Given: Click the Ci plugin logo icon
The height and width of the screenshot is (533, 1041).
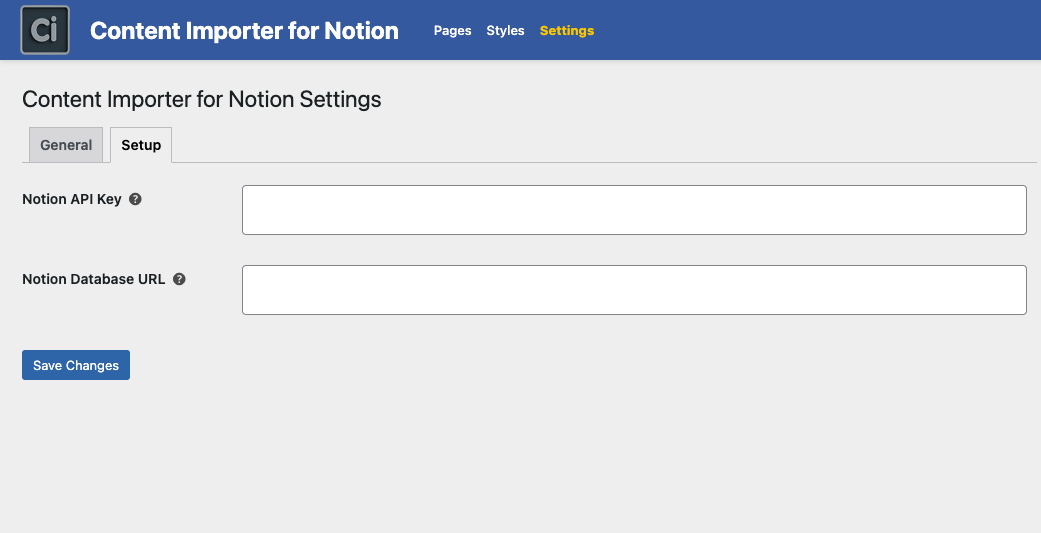Looking at the screenshot, I should (x=45, y=31).
